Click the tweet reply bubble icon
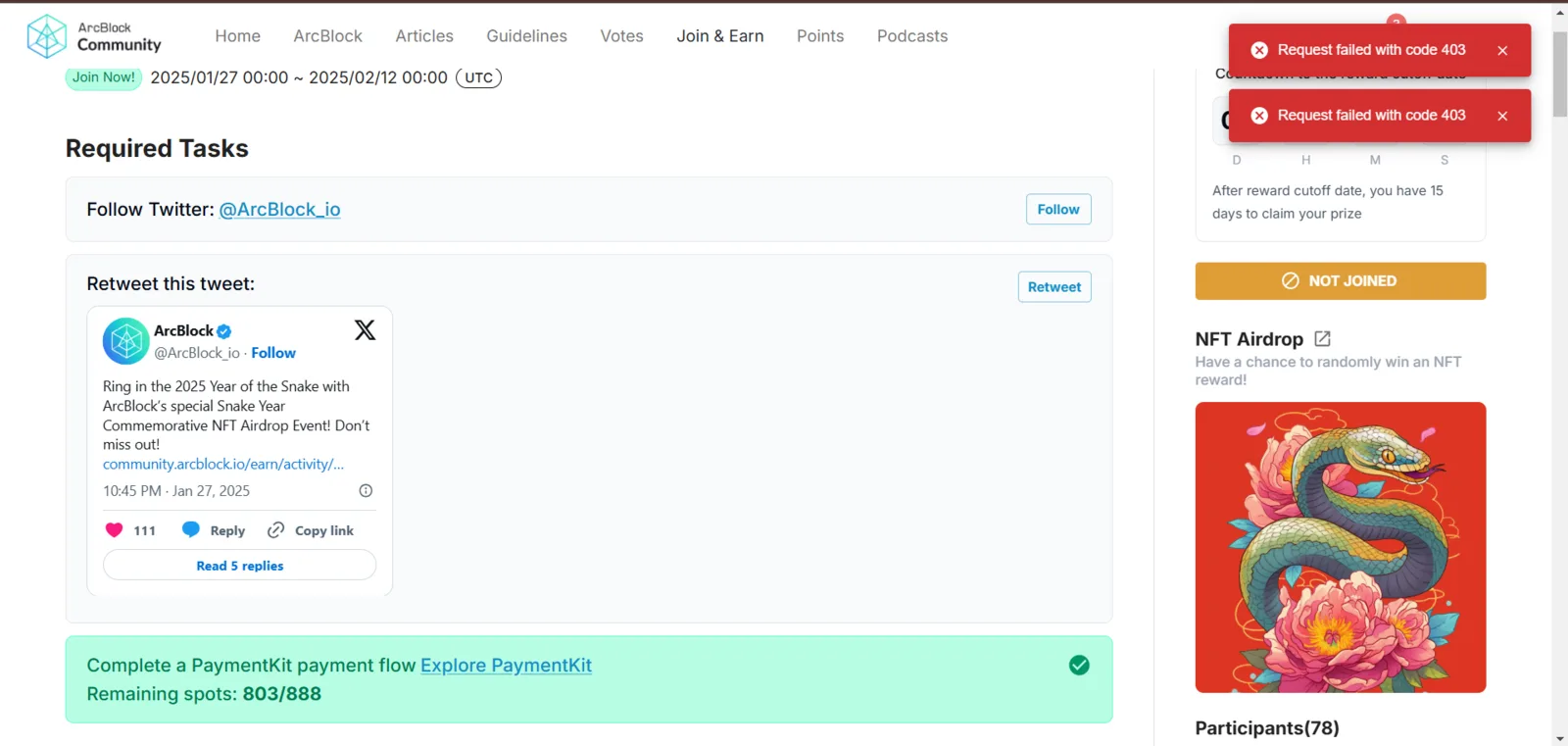The image size is (1568, 746). coord(191,530)
